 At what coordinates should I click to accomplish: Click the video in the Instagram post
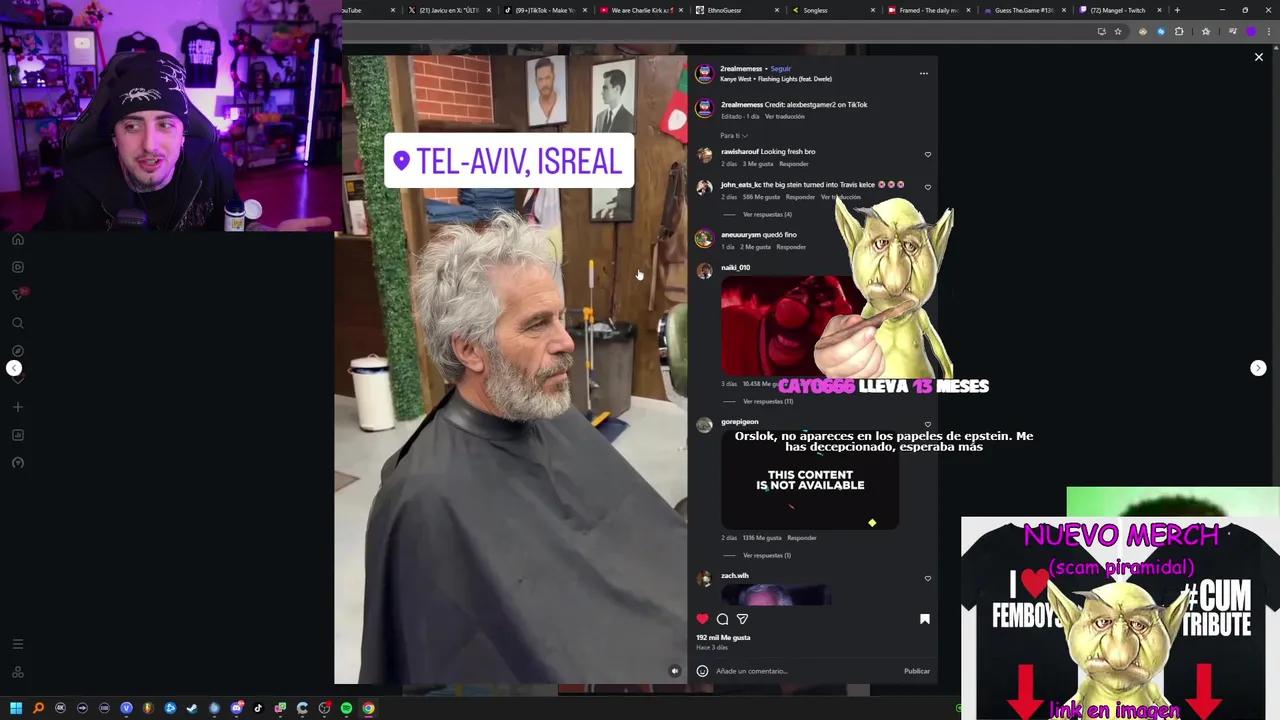[511, 370]
